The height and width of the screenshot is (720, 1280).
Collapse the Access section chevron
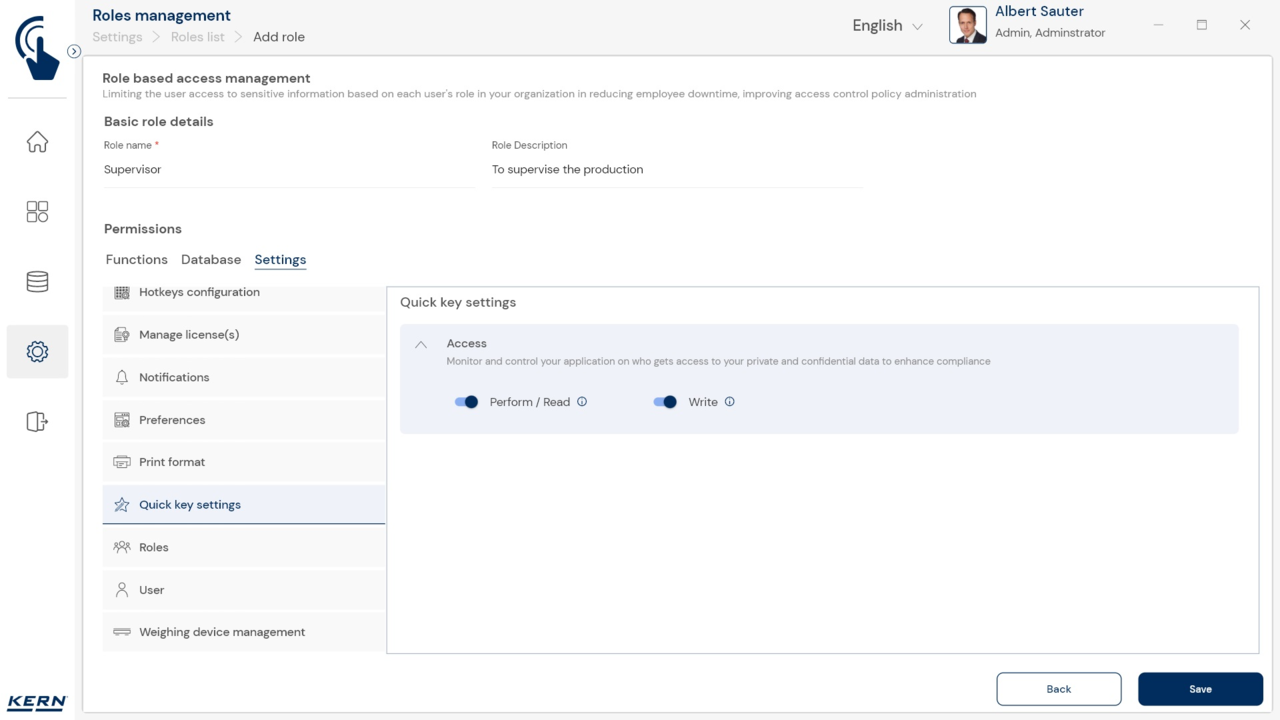[421, 344]
